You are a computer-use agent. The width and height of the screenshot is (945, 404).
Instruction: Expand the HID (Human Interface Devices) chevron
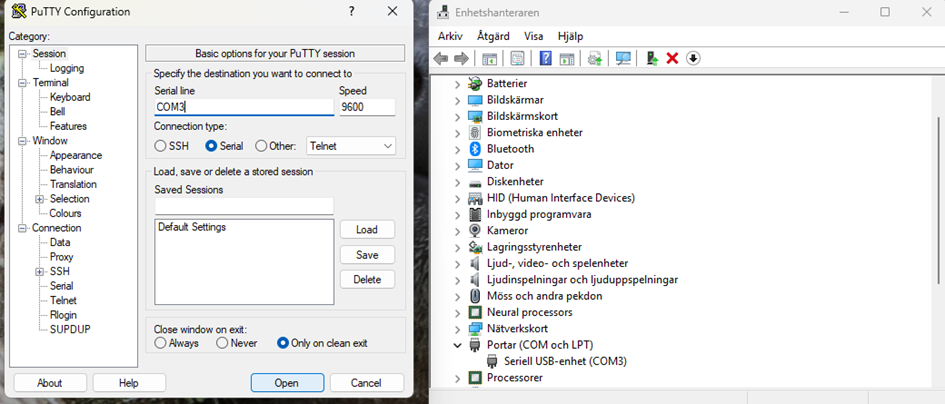point(457,198)
